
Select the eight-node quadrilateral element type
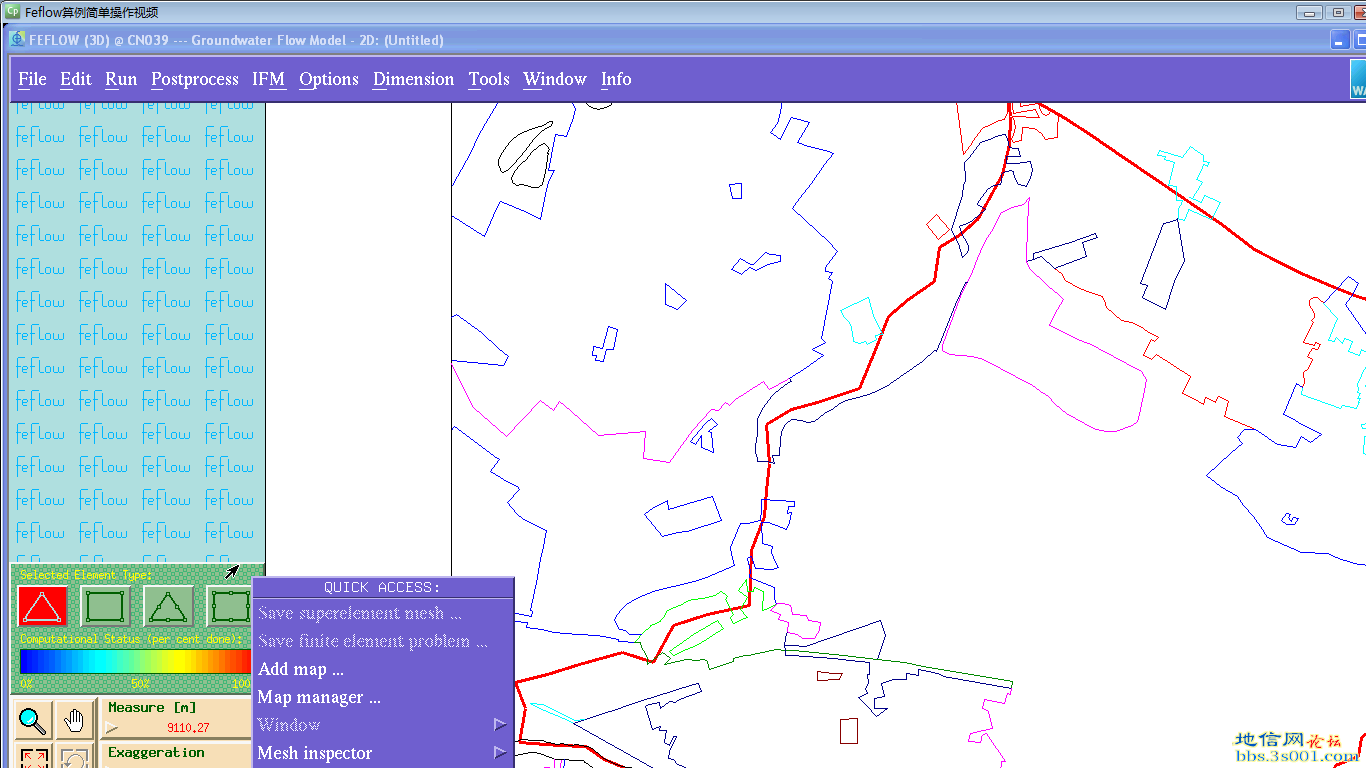coord(230,606)
